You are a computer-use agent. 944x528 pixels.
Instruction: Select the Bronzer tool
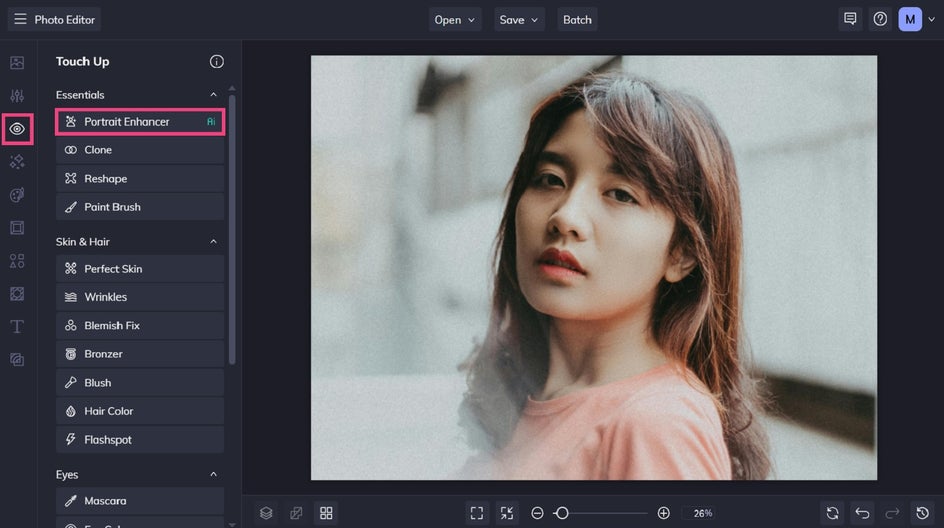(x=140, y=354)
